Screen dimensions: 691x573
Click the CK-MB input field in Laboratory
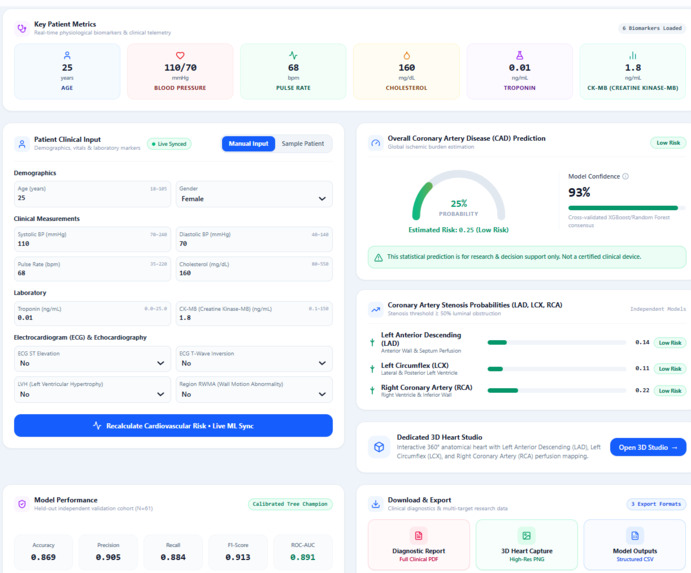point(254,313)
